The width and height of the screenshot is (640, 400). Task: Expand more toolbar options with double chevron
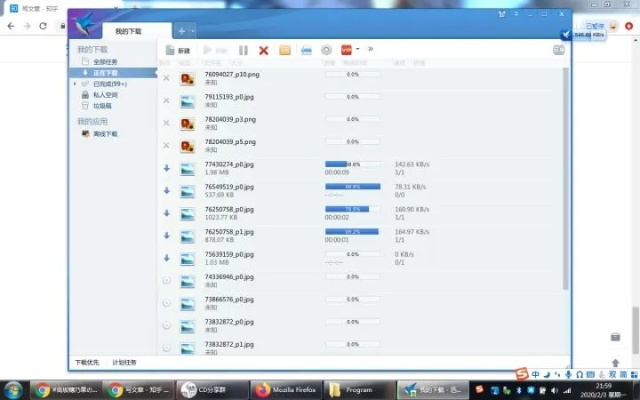coord(371,48)
